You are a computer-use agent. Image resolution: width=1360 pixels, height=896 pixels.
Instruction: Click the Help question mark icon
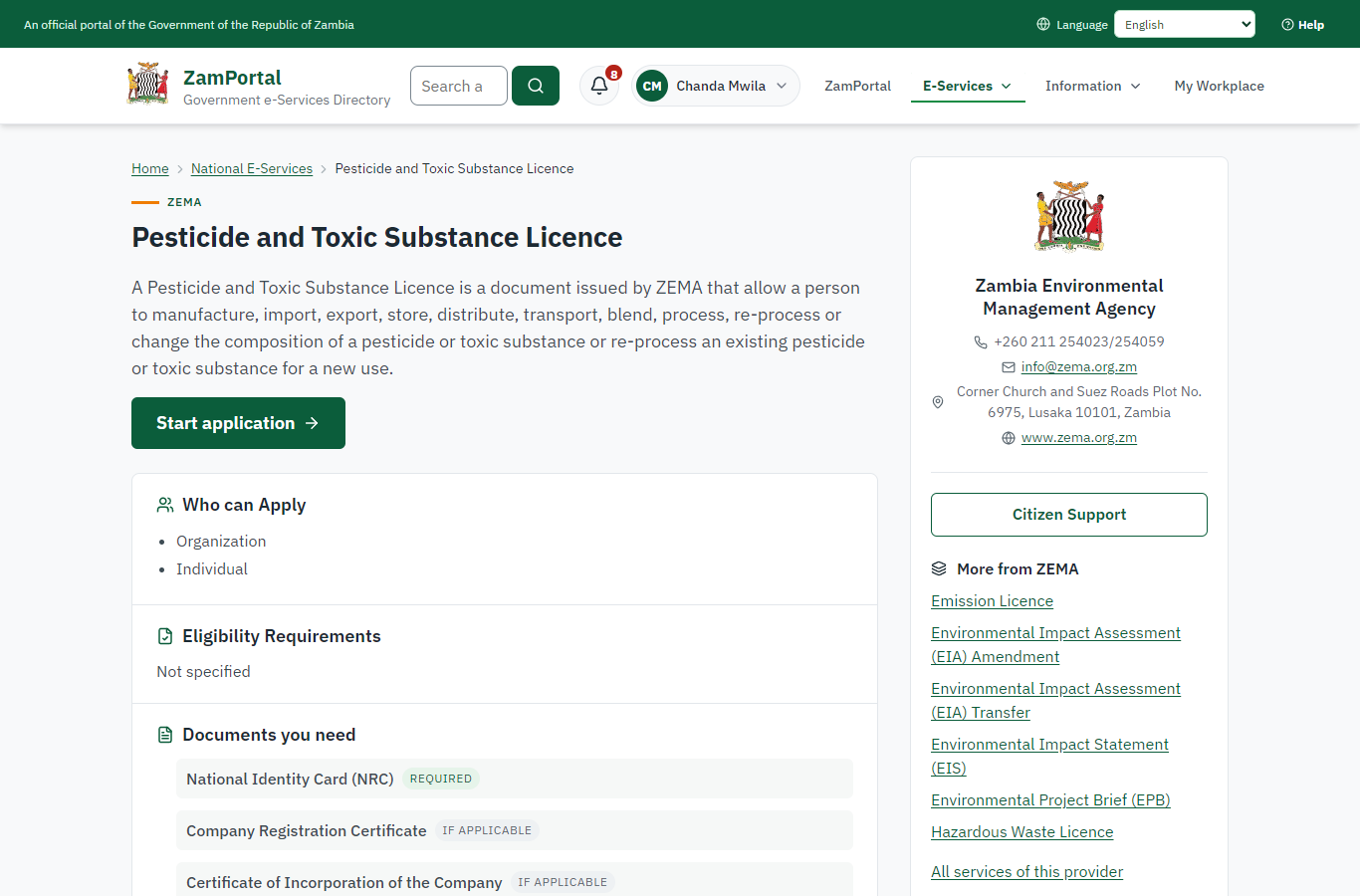point(1287,25)
